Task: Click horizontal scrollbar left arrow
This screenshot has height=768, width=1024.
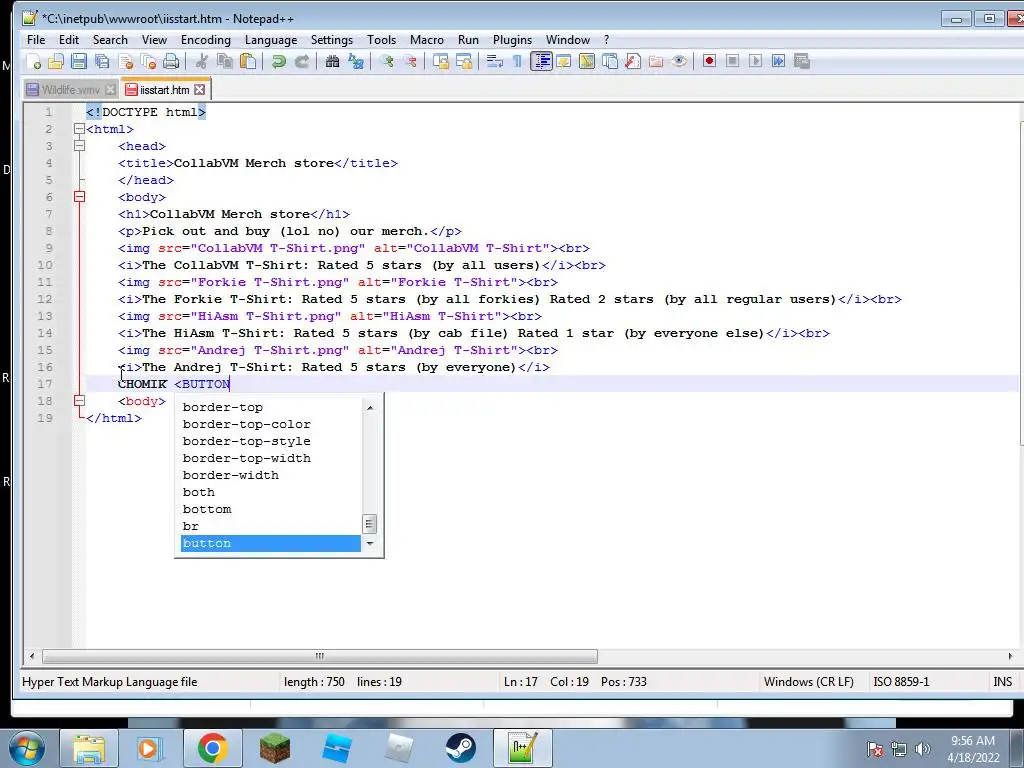Action: tap(32, 656)
